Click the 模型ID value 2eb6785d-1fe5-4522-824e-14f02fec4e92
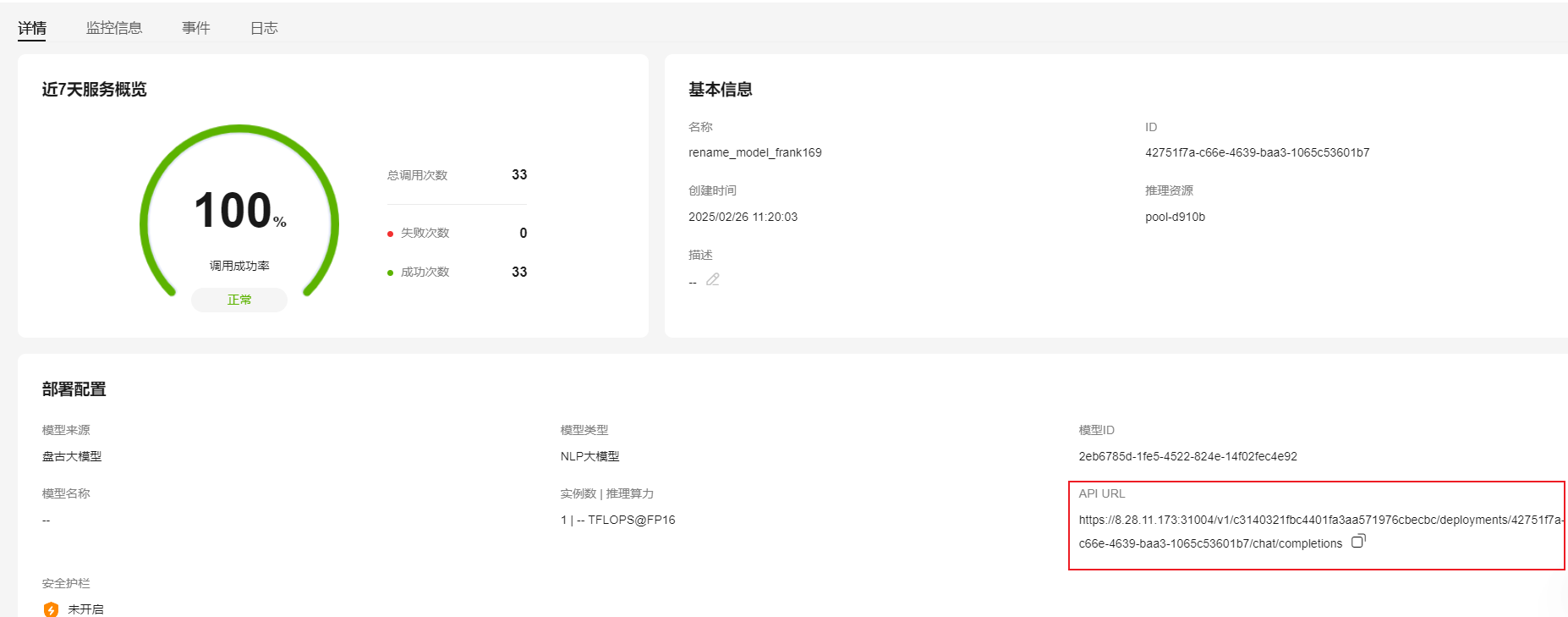The width and height of the screenshot is (1568, 617). pos(1187,456)
